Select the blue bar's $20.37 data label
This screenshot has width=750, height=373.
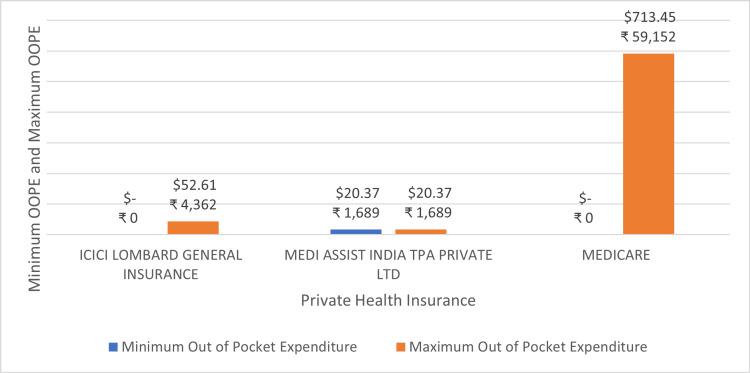357,193
